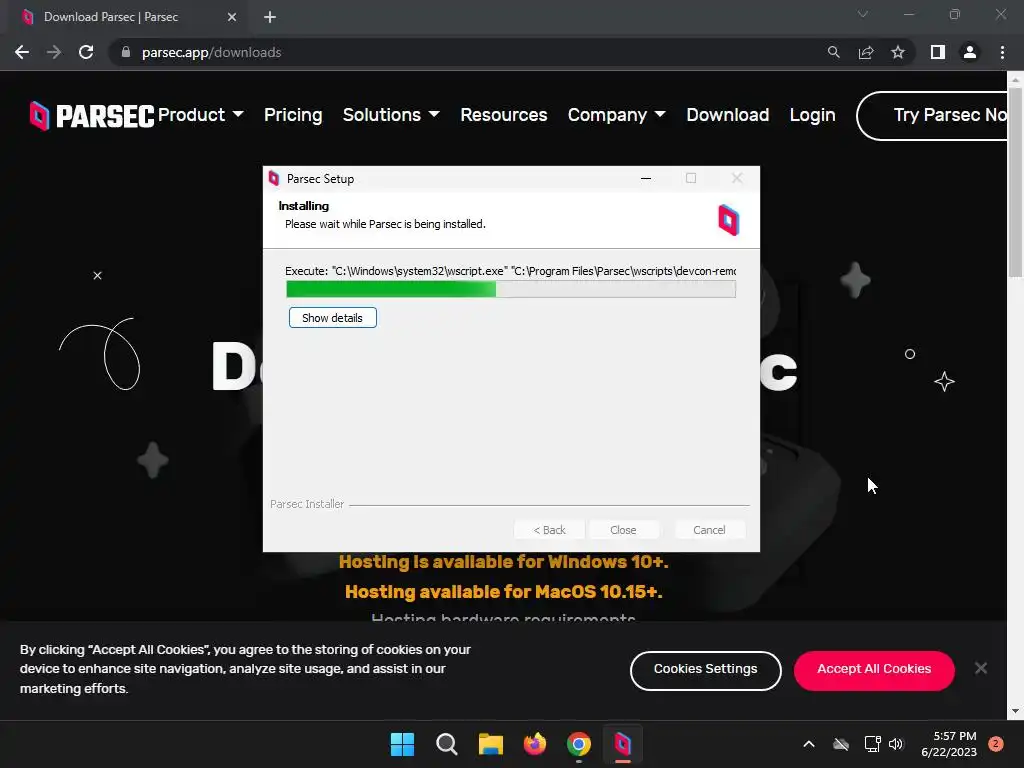Switch to Chrome in taskbar
The width and height of the screenshot is (1024, 768).
point(579,744)
